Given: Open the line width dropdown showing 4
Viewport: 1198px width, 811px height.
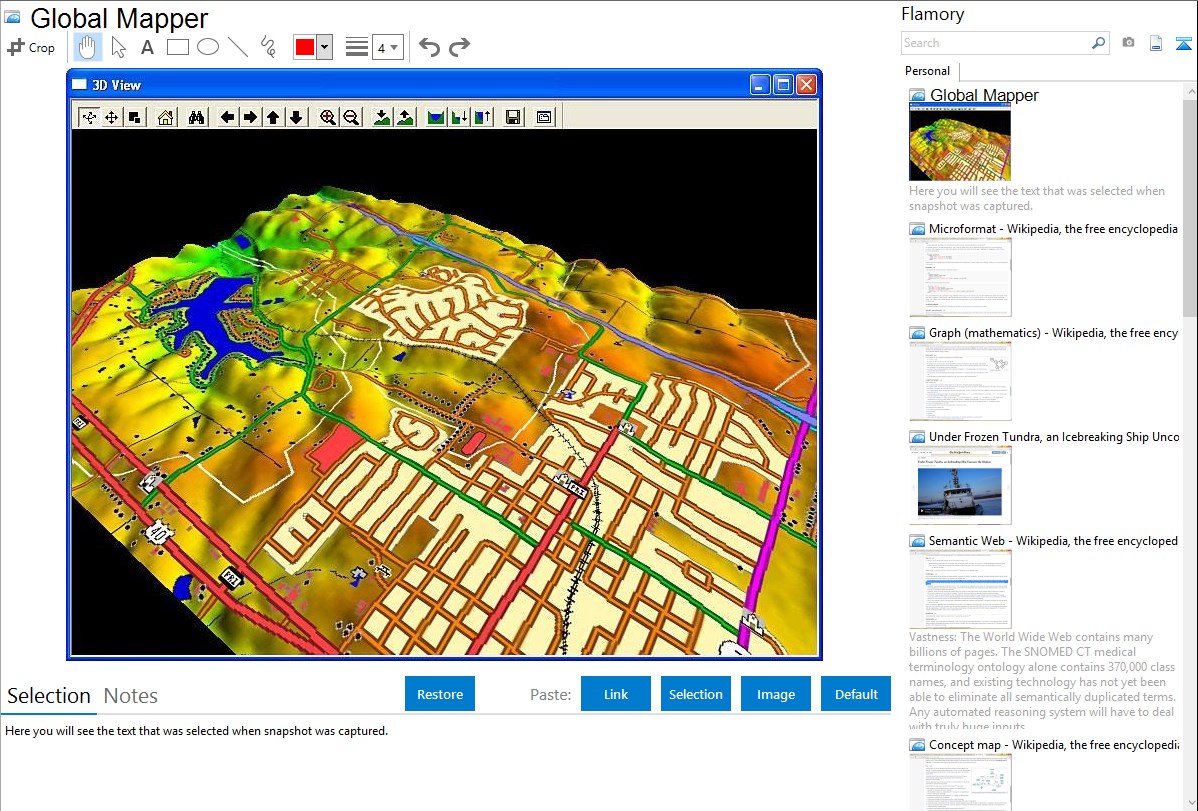Looking at the screenshot, I should pyautogui.click(x=388, y=47).
